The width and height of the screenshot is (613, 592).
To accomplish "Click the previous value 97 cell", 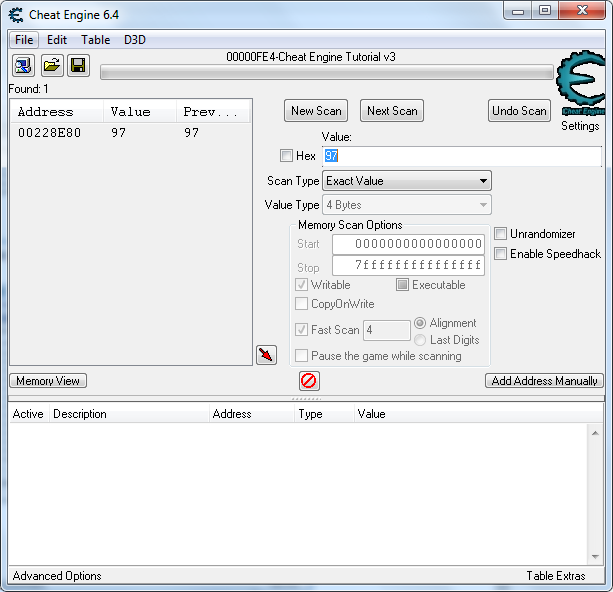I will coord(191,133).
